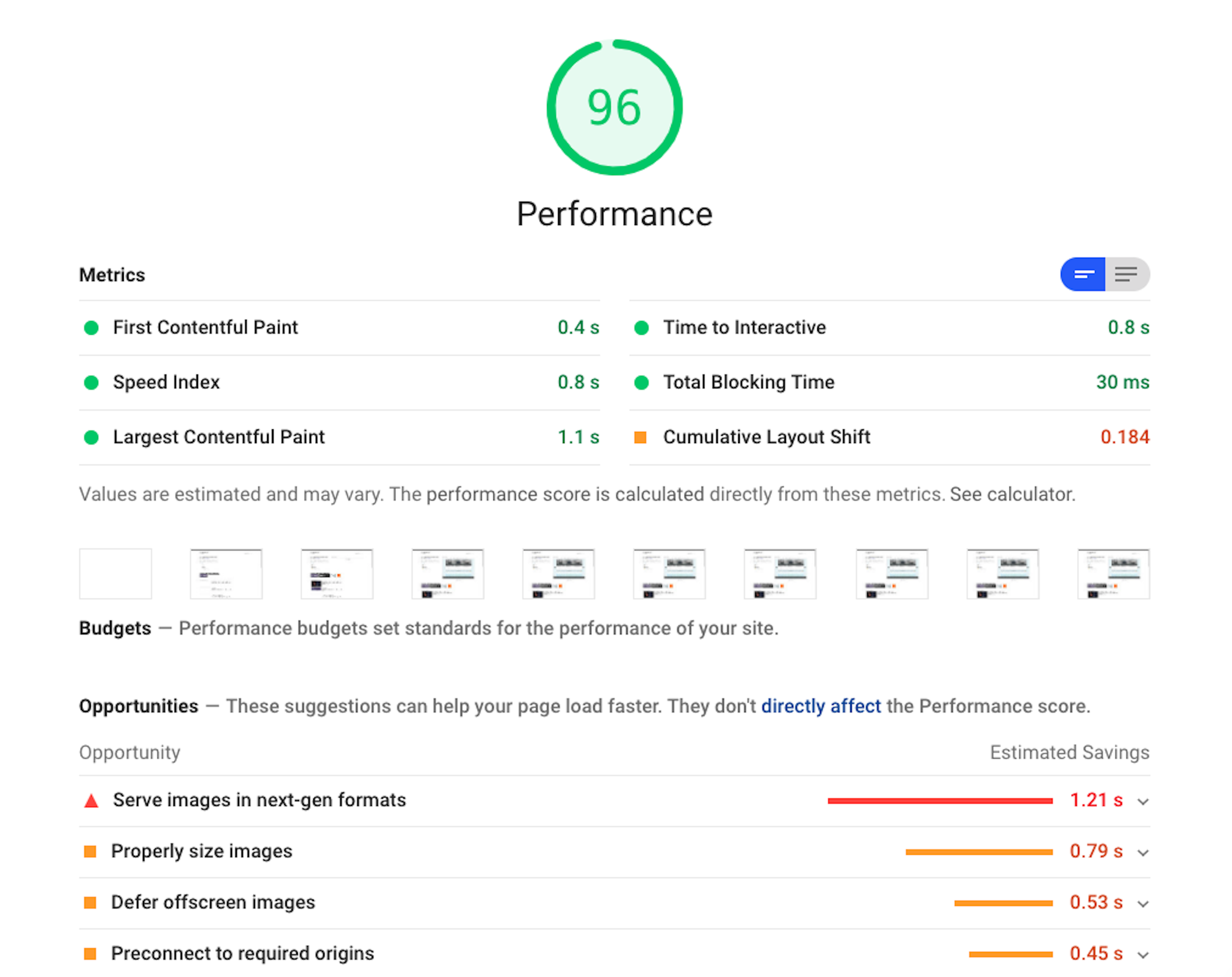Click the directly affect link
Viewport: 1232px width, 977px height.
(x=821, y=707)
